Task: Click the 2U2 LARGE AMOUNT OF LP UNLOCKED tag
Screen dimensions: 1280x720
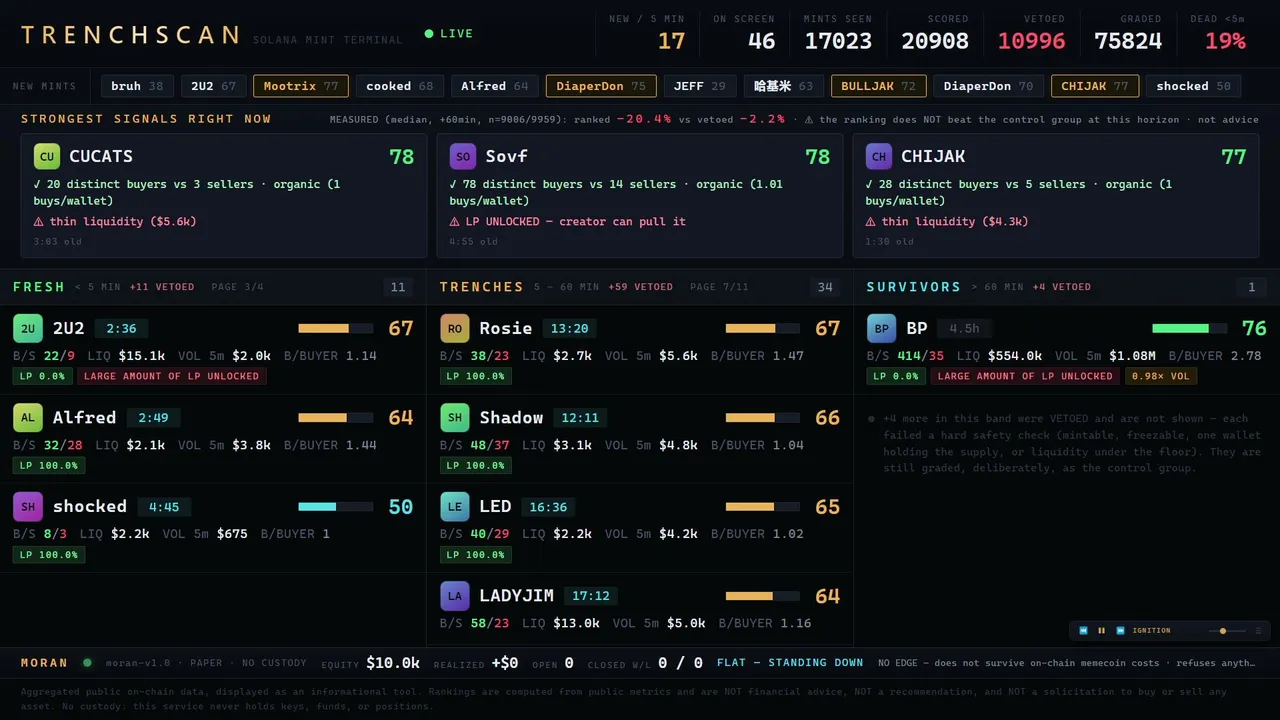Action: pyautogui.click(x=171, y=376)
